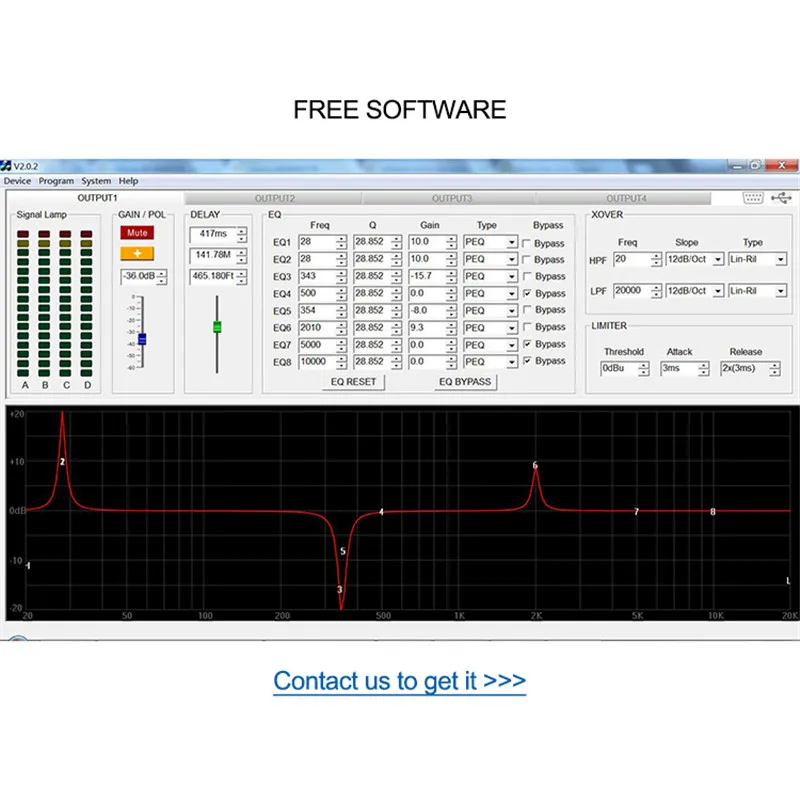Expand the HPF Slope 12dB/Oct dropdown
This screenshot has width=800, height=800.
pos(718,260)
